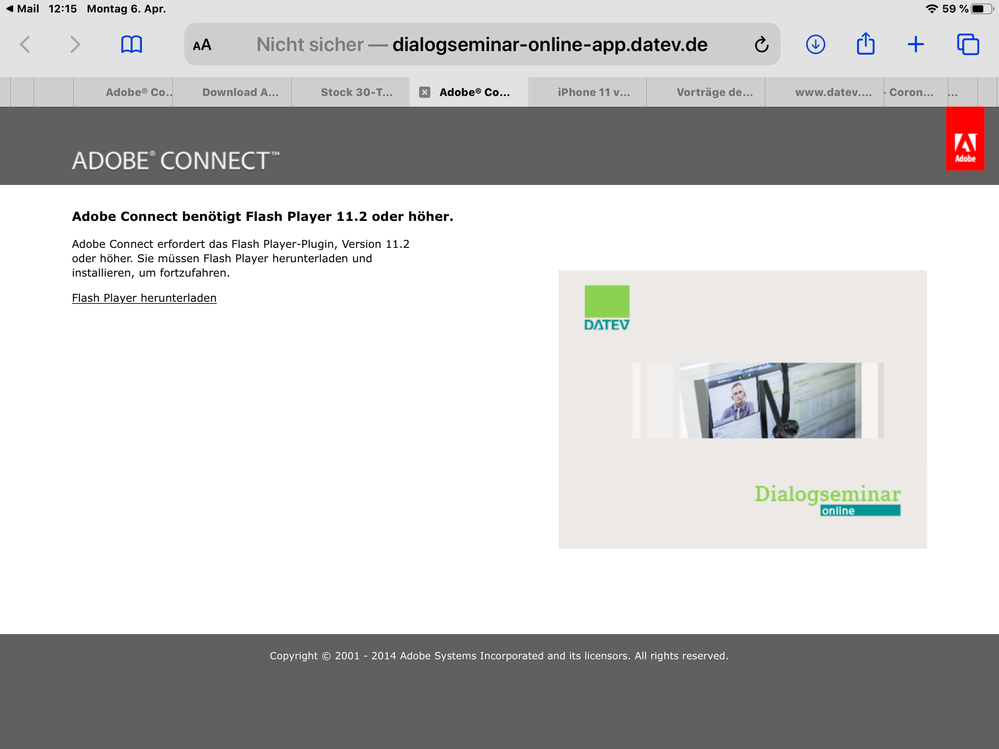Click the Flash Player 11.2 requirement heading
The height and width of the screenshot is (749, 999).
pyautogui.click(x=262, y=217)
